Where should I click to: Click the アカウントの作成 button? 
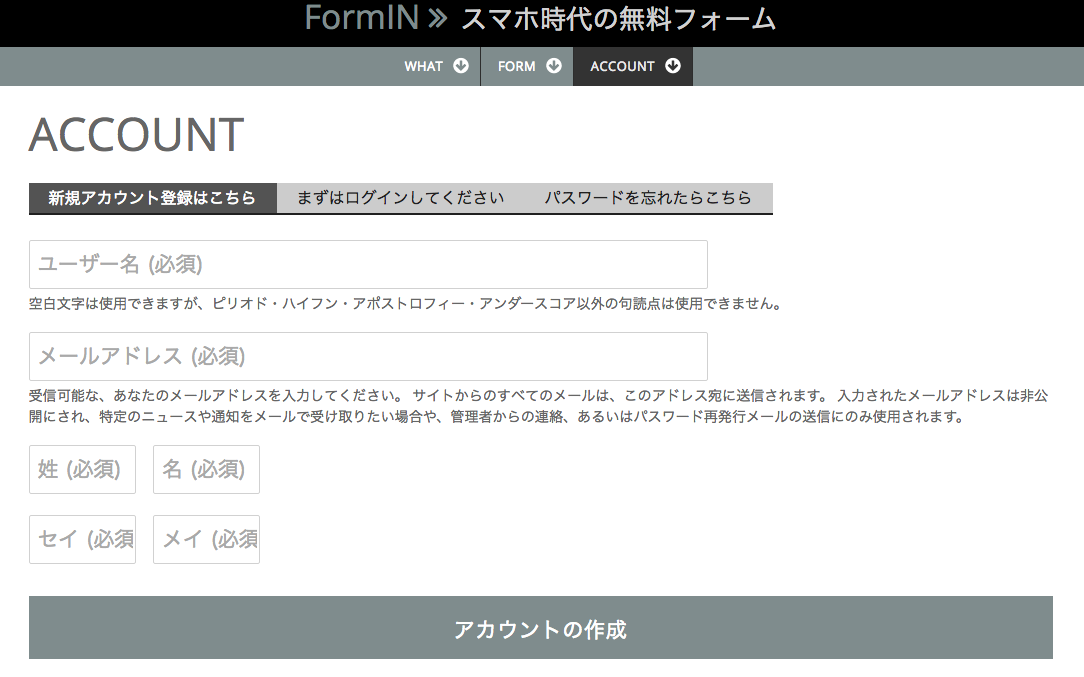pos(541,628)
